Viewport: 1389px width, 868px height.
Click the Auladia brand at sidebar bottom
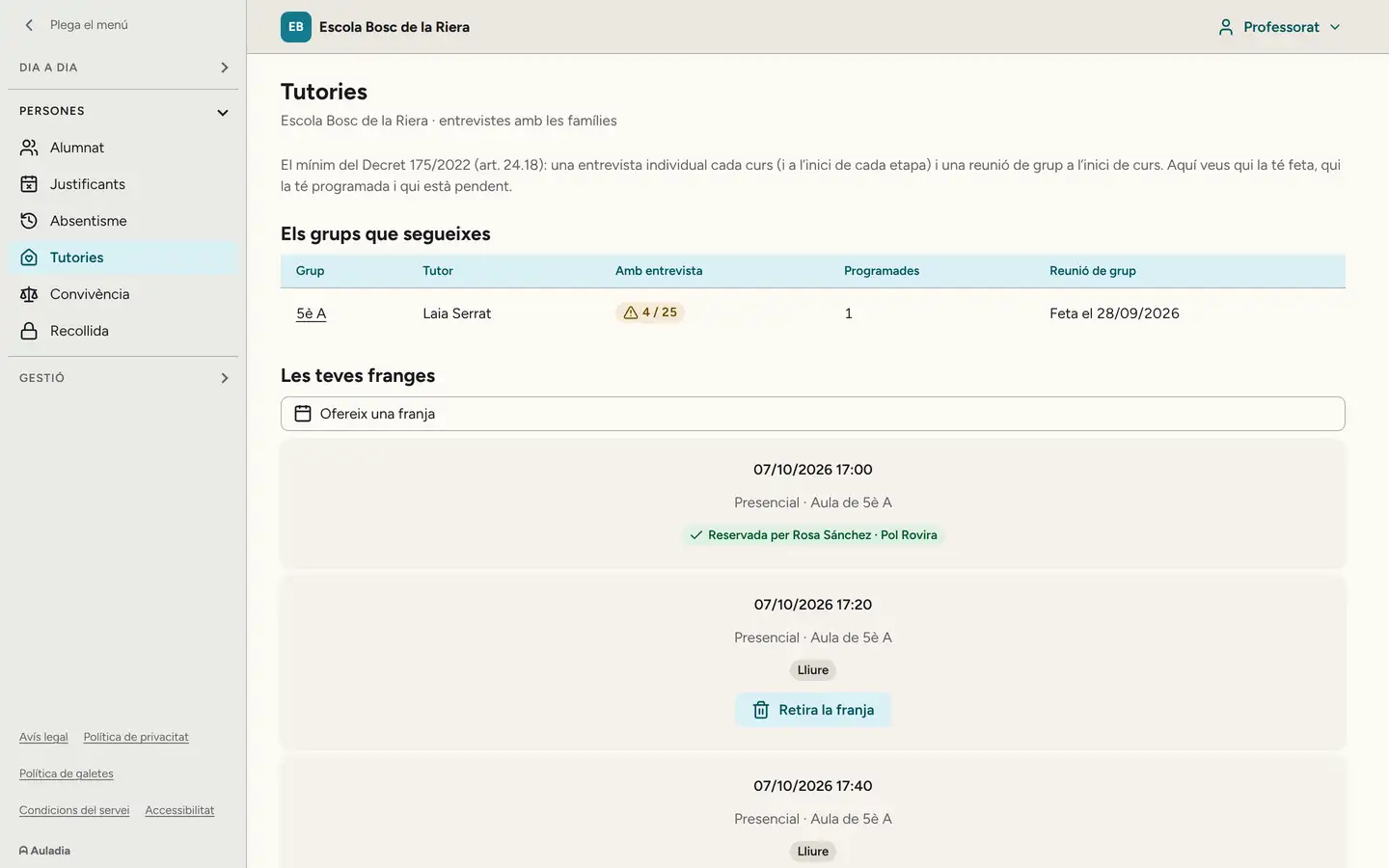click(44, 851)
